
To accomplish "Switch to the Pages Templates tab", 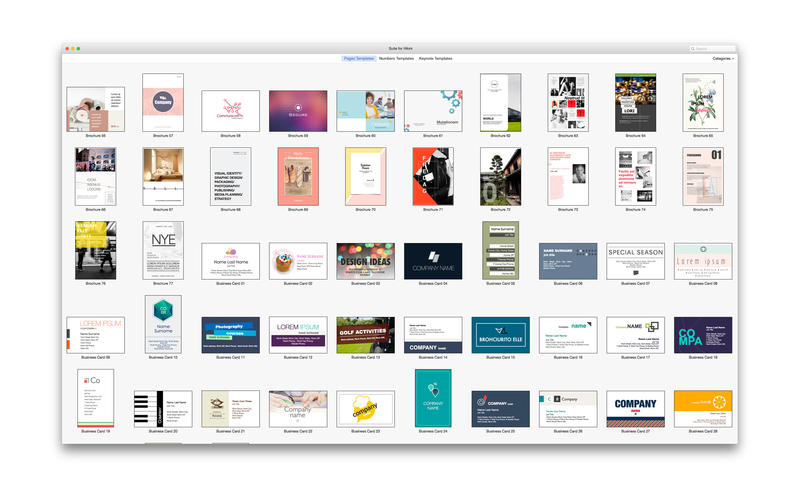I will pos(359,59).
